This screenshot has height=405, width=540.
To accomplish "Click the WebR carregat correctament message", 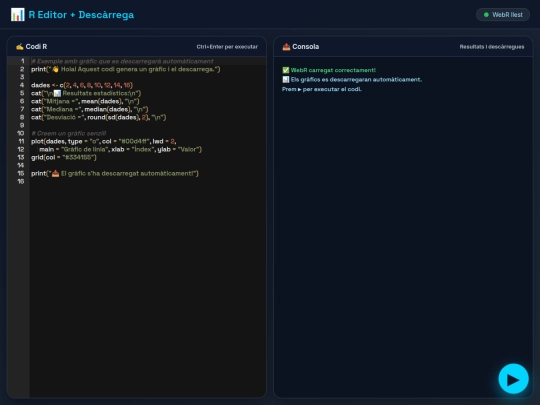I will coord(333,70).
